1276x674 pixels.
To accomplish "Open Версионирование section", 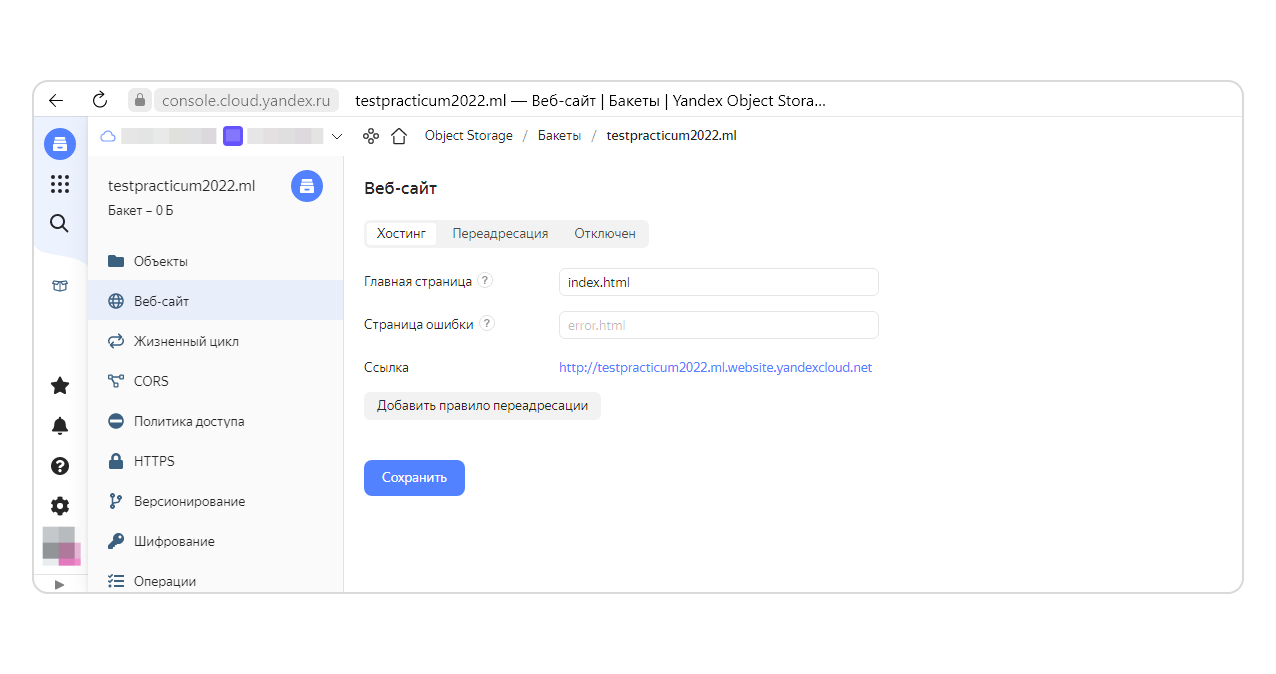I will pyautogui.click(x=216, y=501).
